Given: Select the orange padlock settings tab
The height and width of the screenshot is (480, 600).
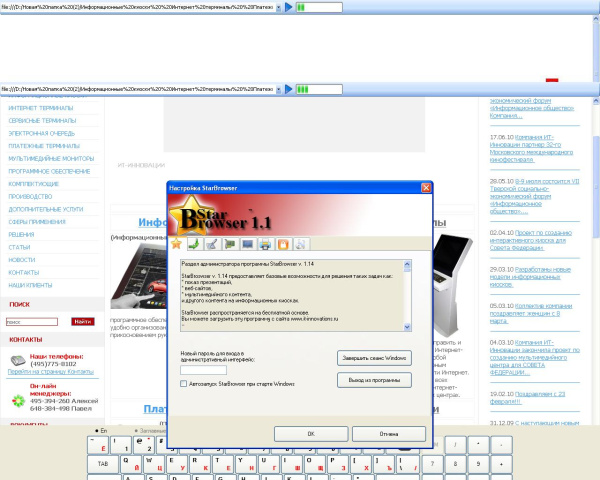Looking at the screenshot, I should click(x=283, y=244).
